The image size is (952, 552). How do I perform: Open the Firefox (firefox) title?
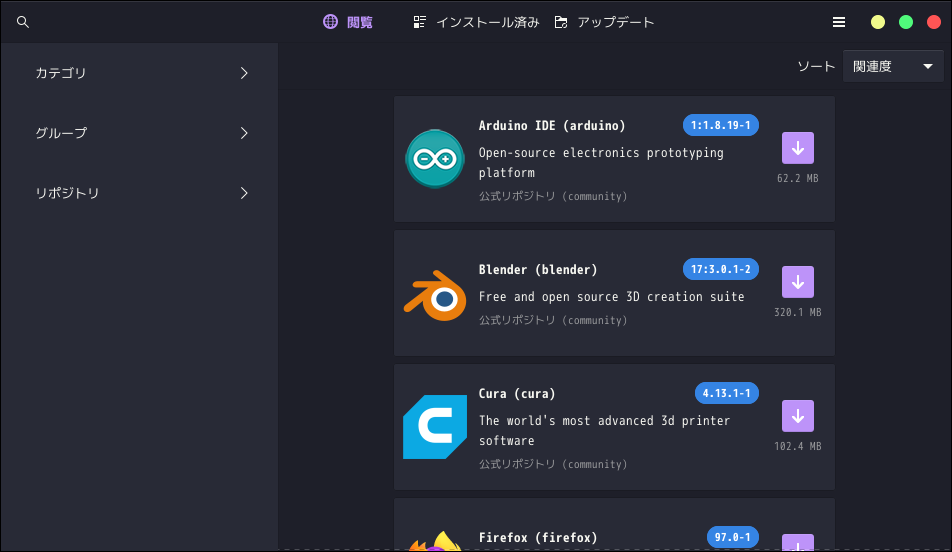[x=538, y=537]
